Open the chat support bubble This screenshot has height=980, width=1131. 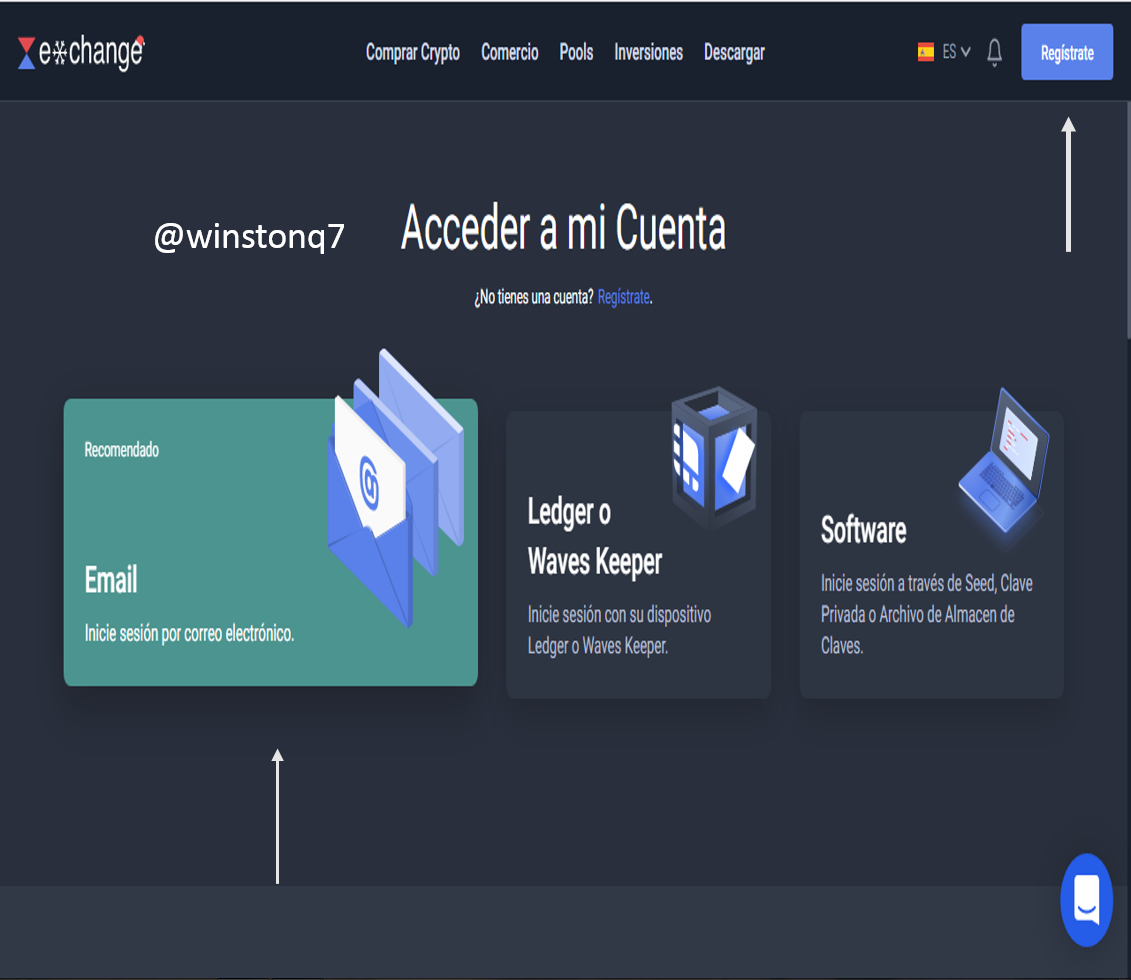coord(1086,899)
